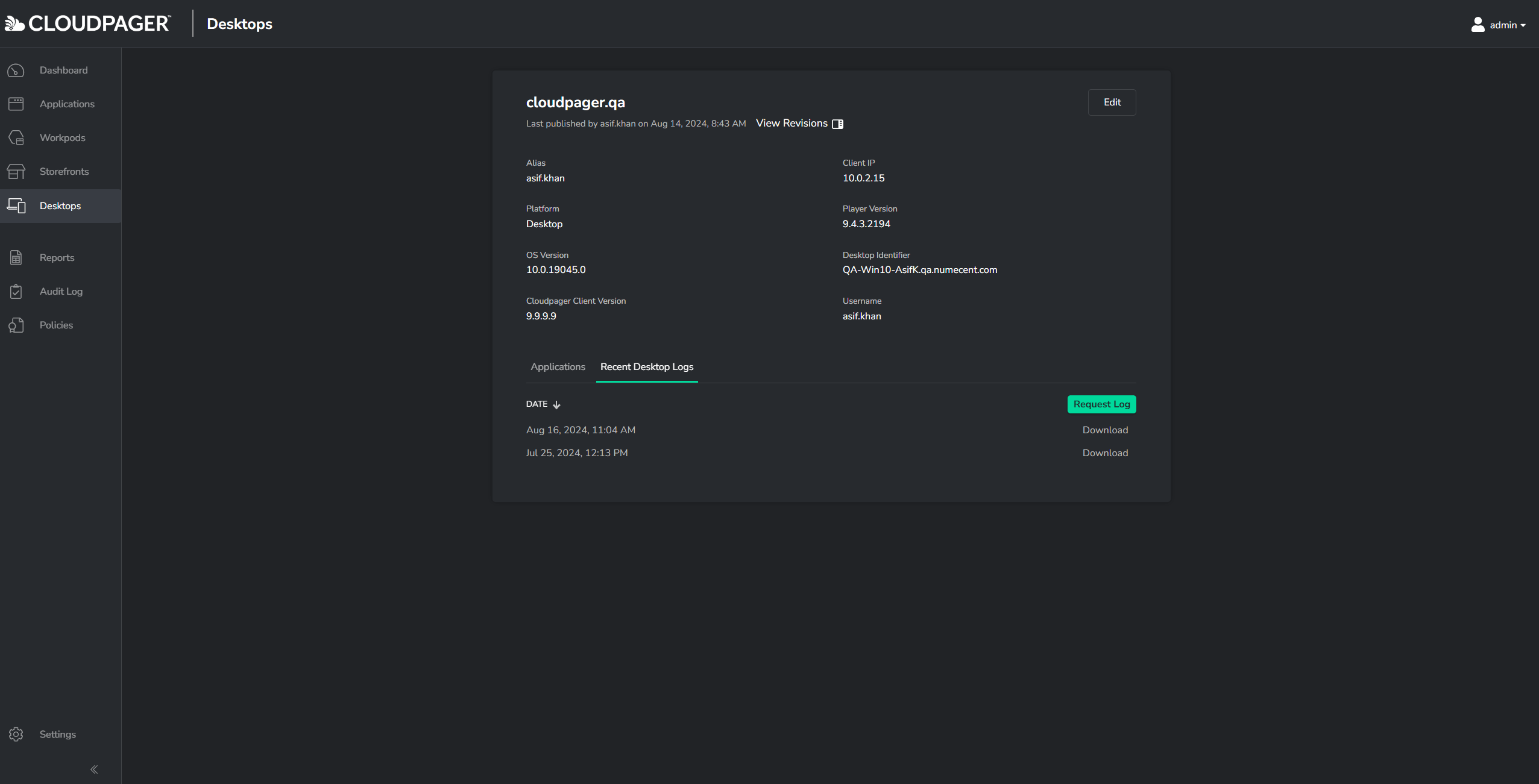Open View Revisions link
Screen dimensions: 1539x784
coord(792,123)
